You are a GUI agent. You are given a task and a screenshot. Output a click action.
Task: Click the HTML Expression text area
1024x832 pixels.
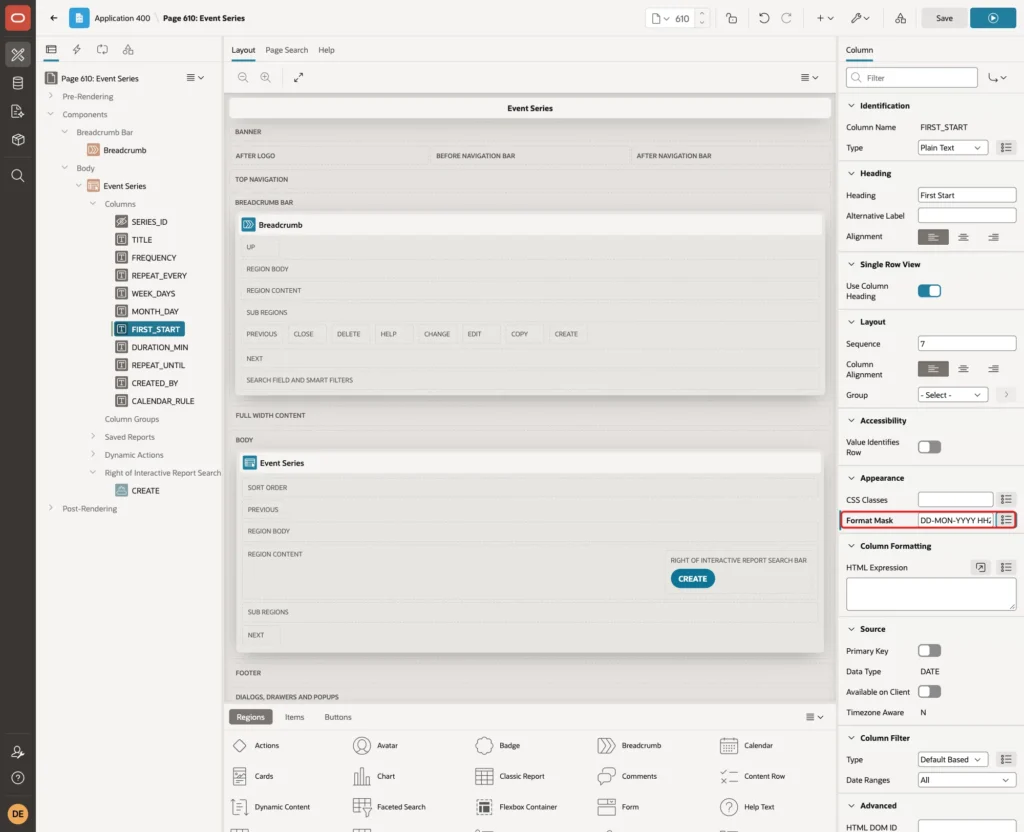[x=931, y=594]
